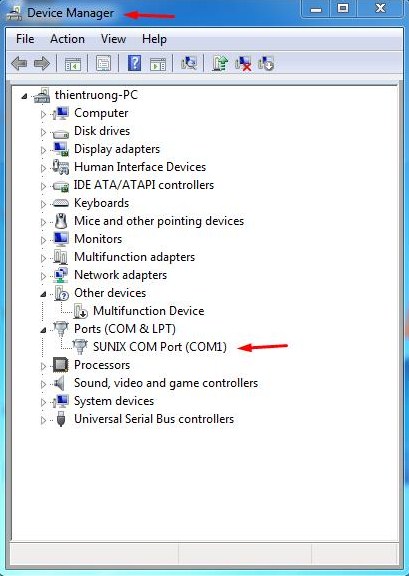Click the Disable device toolbar icon

[x=266, y=64]
